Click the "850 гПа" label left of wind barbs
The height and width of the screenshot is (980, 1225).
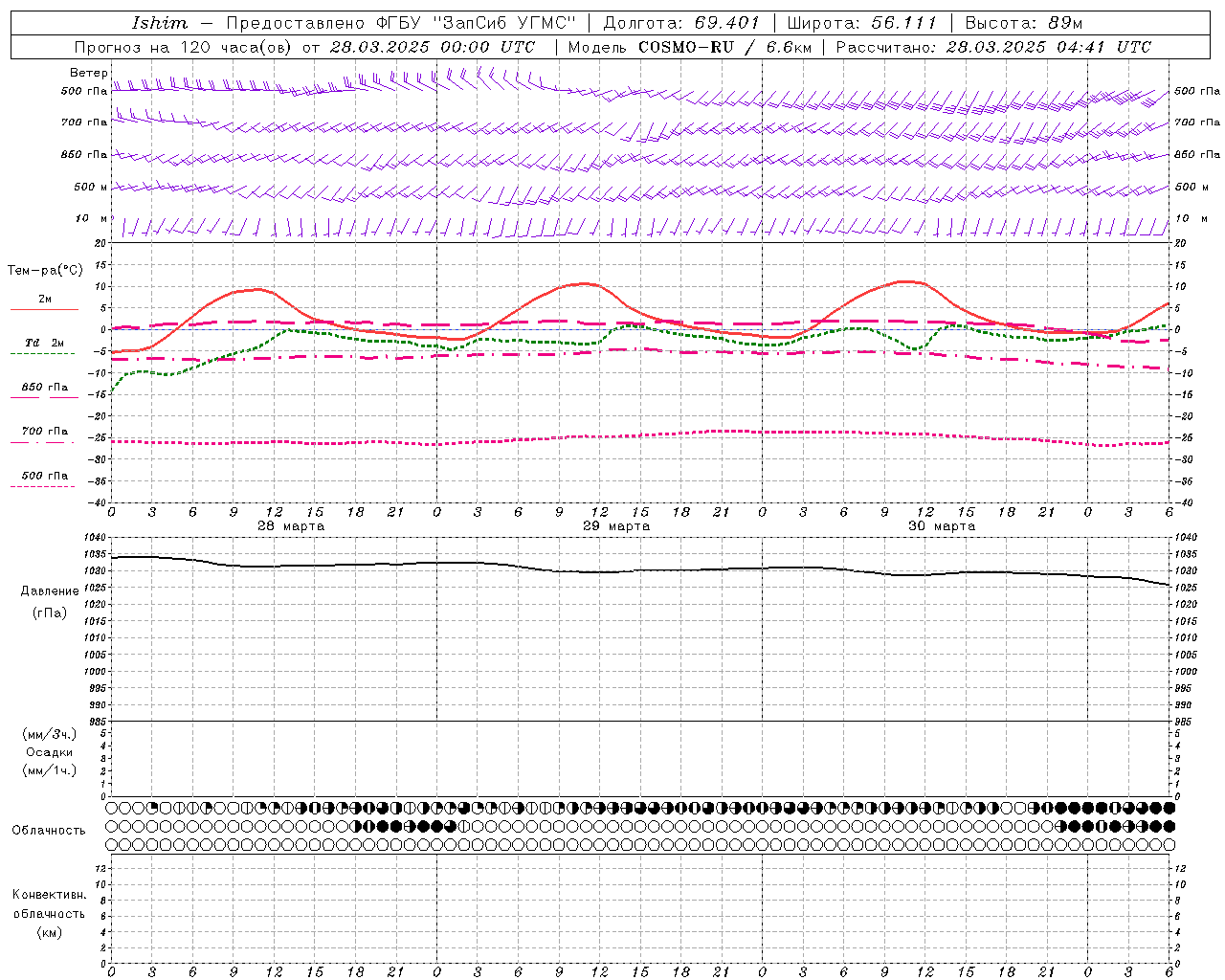(84, 154)
